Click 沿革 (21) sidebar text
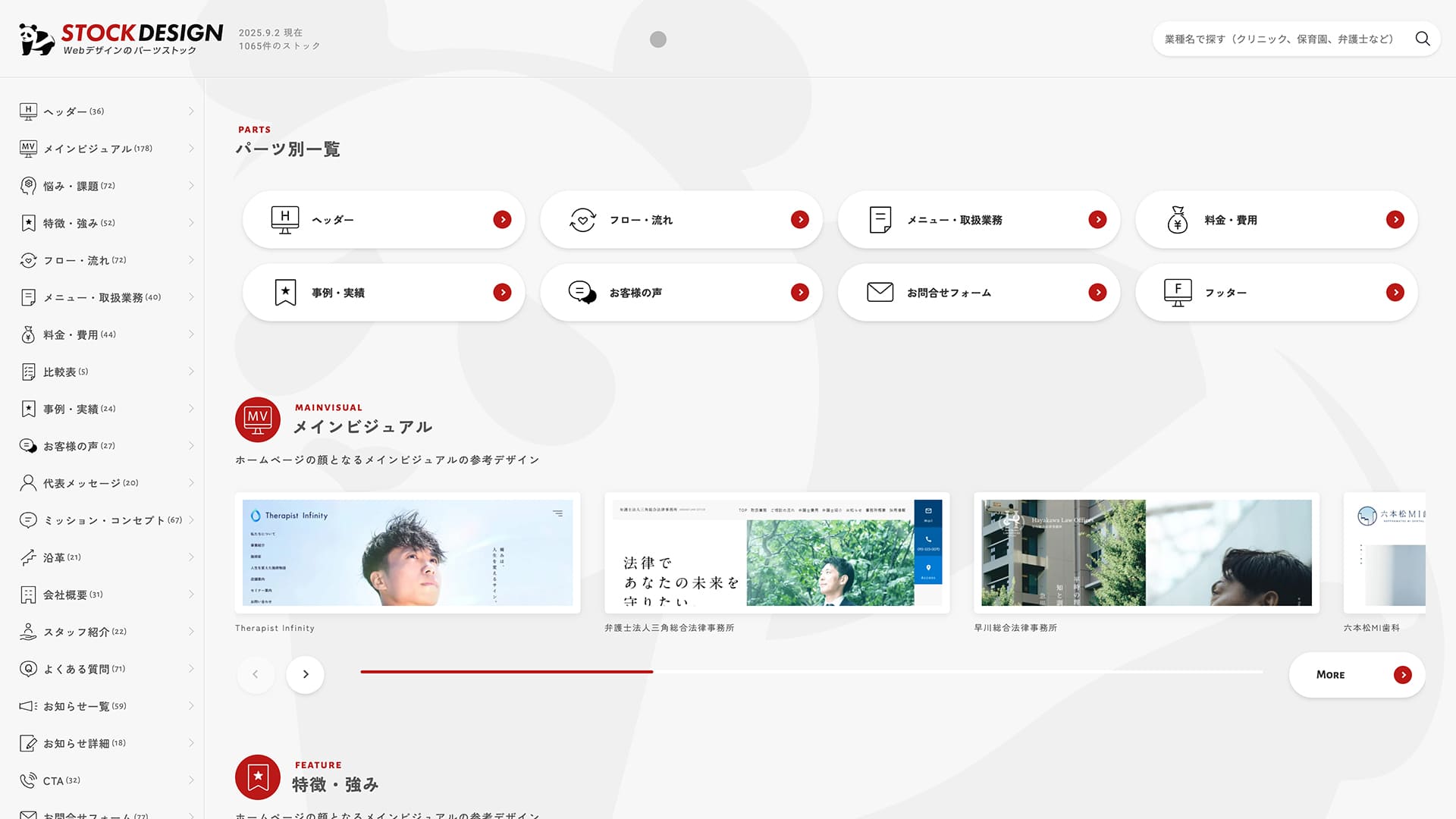1456x819 pixels. click(x=62, y=557)
